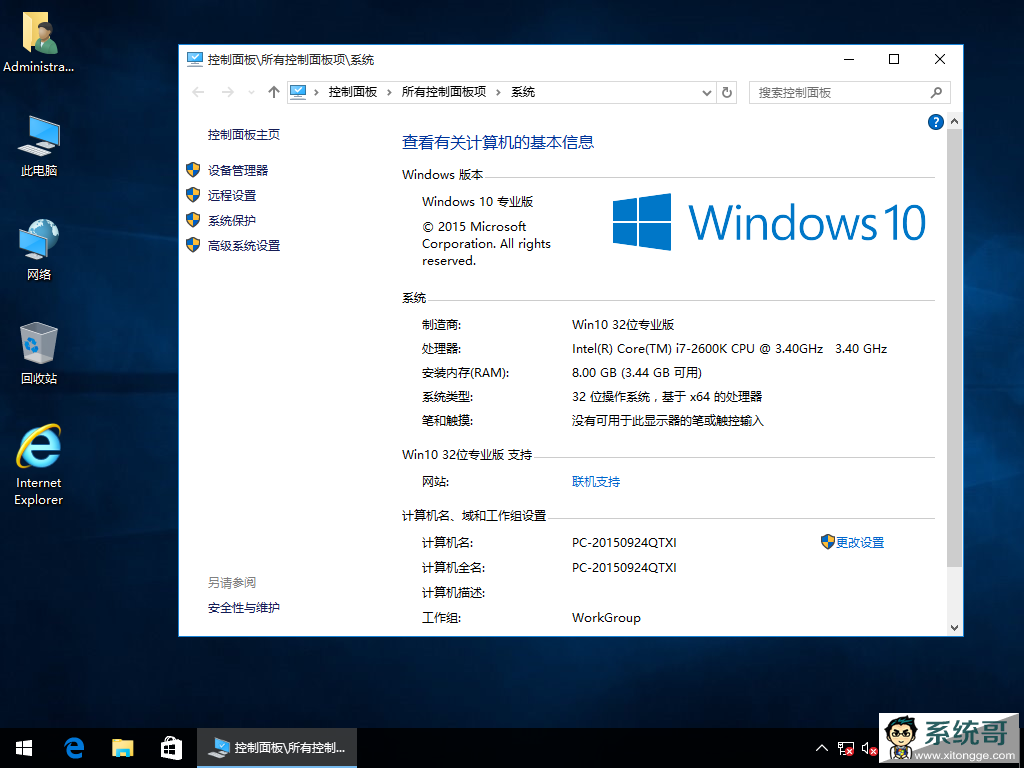Open the 网络 desktop icon
Image resolution: width=1024 pixels, height=768 pixels.
point(39,250)
